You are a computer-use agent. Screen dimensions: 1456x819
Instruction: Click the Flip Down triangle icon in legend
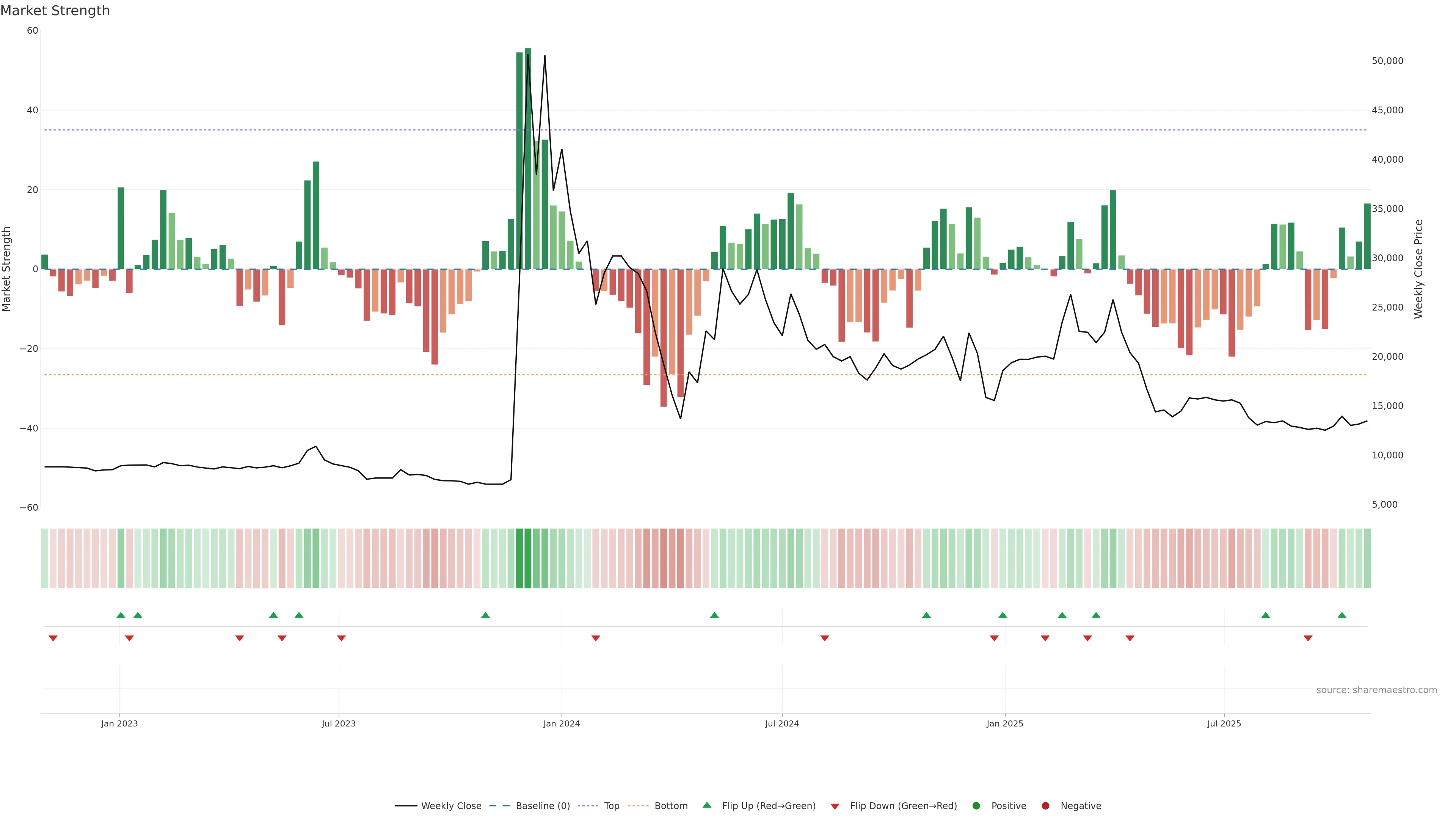click(834, 806)
